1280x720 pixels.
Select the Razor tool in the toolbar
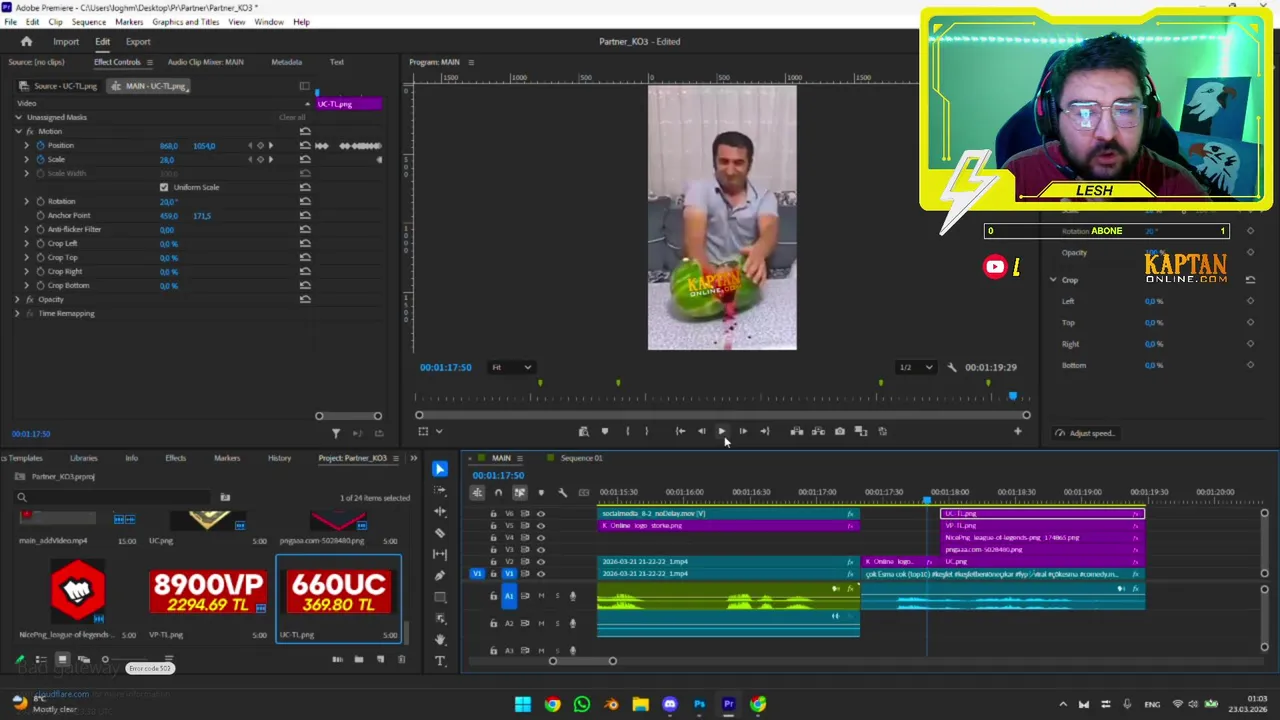[440, 533]
